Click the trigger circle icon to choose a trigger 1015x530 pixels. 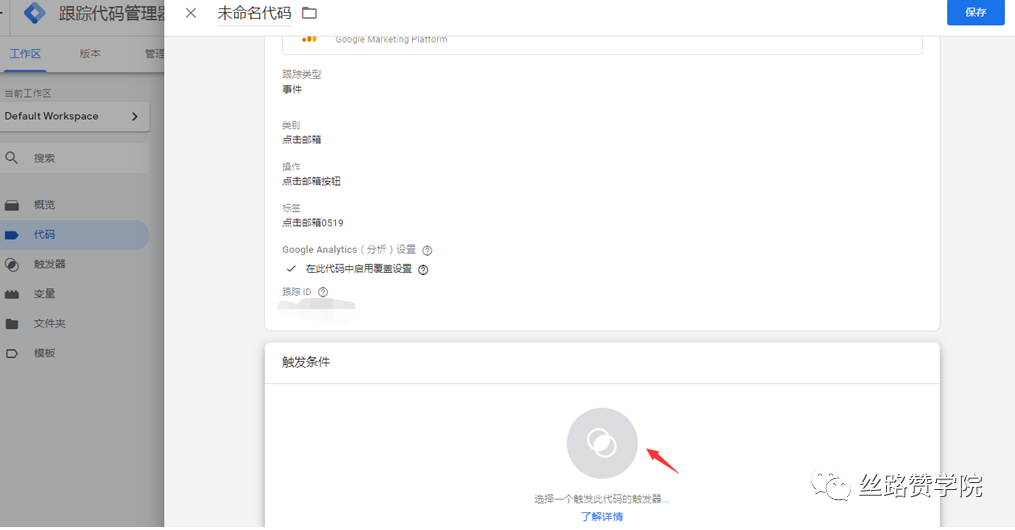click(x=601, y=442)
